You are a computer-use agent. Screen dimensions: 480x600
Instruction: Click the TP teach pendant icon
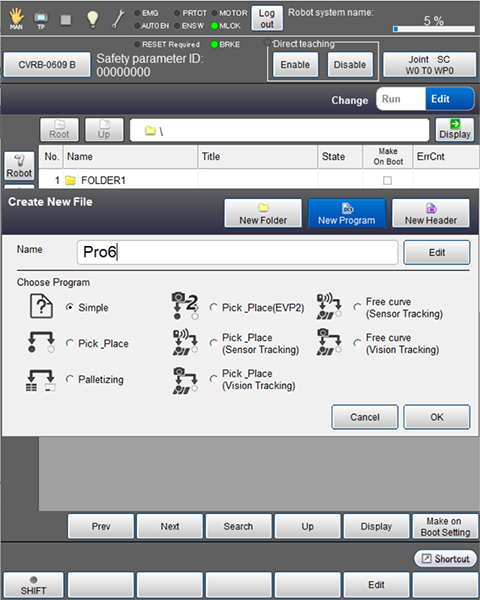(x=41, y=20)
